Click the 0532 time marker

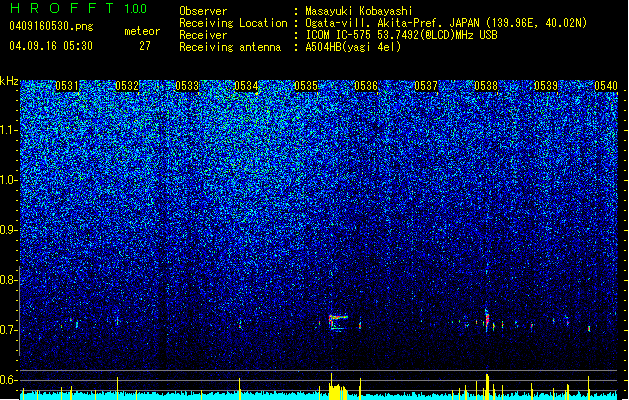point(127,86)
